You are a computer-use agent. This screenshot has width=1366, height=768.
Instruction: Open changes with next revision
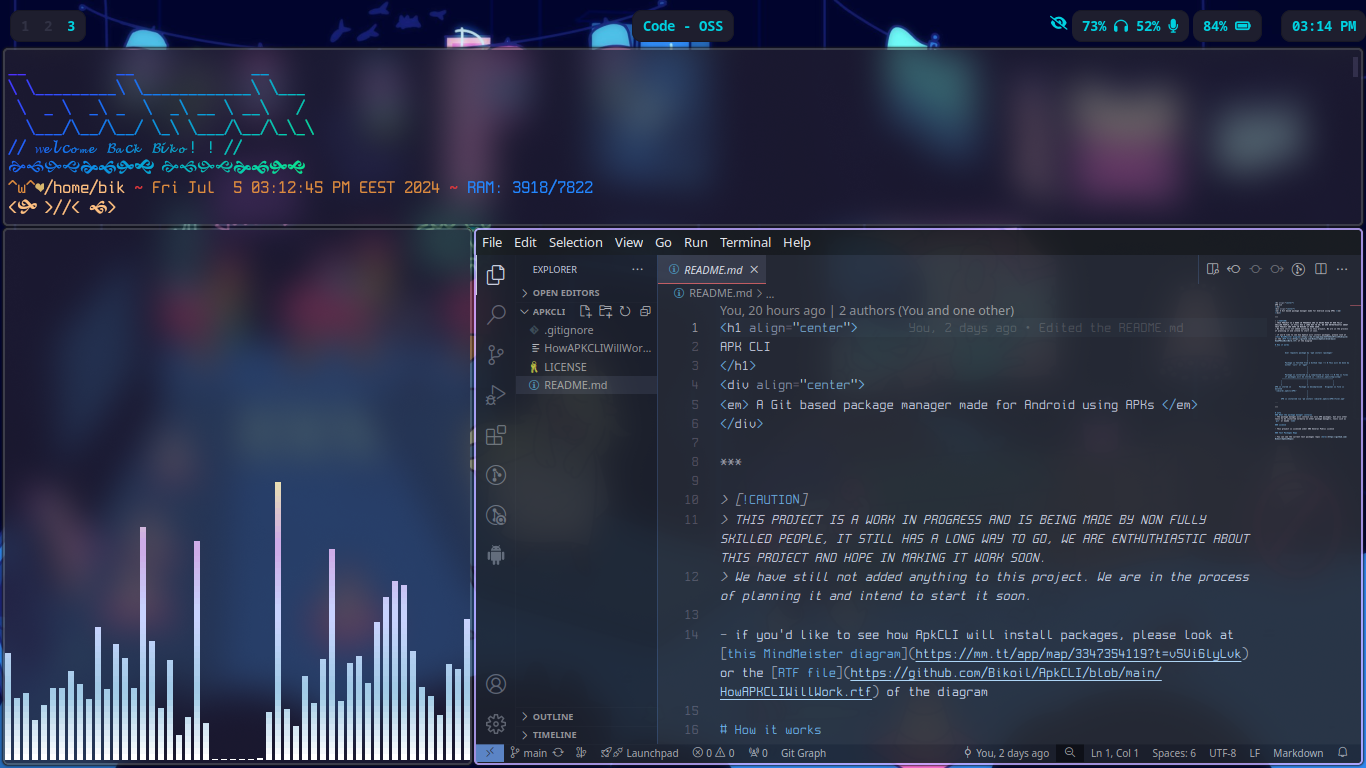point(1277,269)
